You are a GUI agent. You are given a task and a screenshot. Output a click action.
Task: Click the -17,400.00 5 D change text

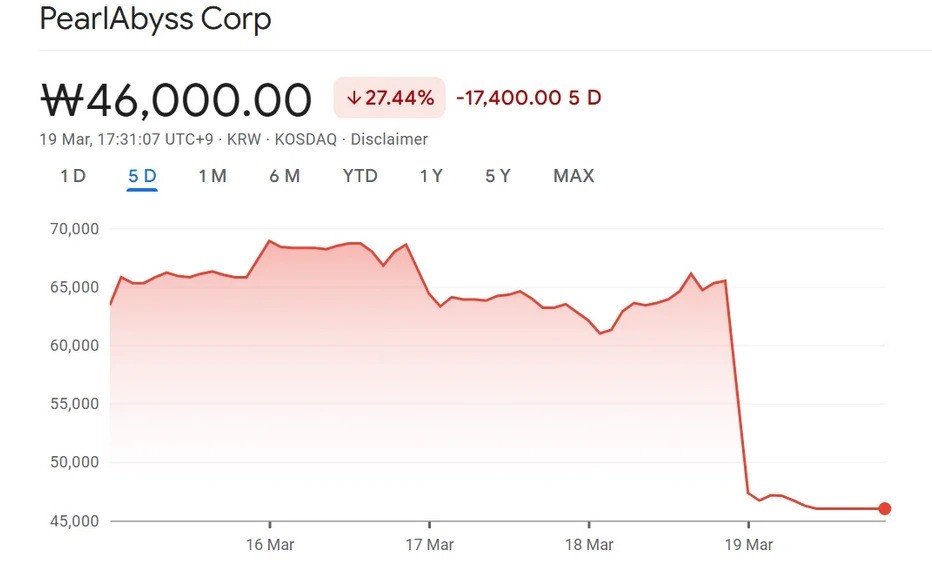528,98
